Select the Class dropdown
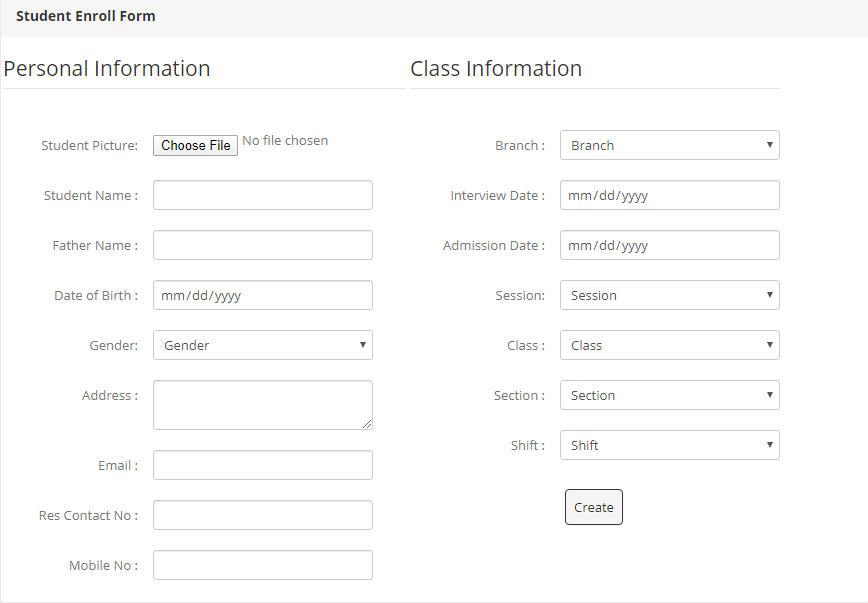Image resolution: width=868 pixels, height=603 pixels. (x=669, y=345)
